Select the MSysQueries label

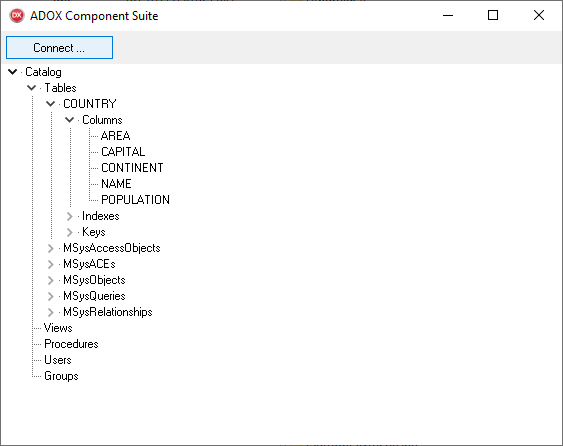click(94, 296)
